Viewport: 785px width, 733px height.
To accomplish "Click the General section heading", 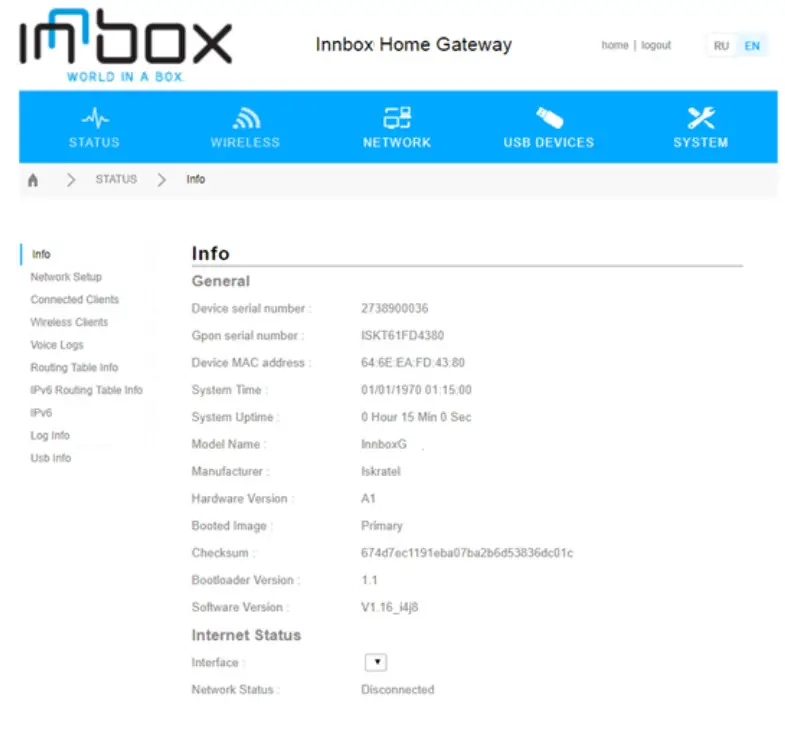I will [x=221, y=281].
